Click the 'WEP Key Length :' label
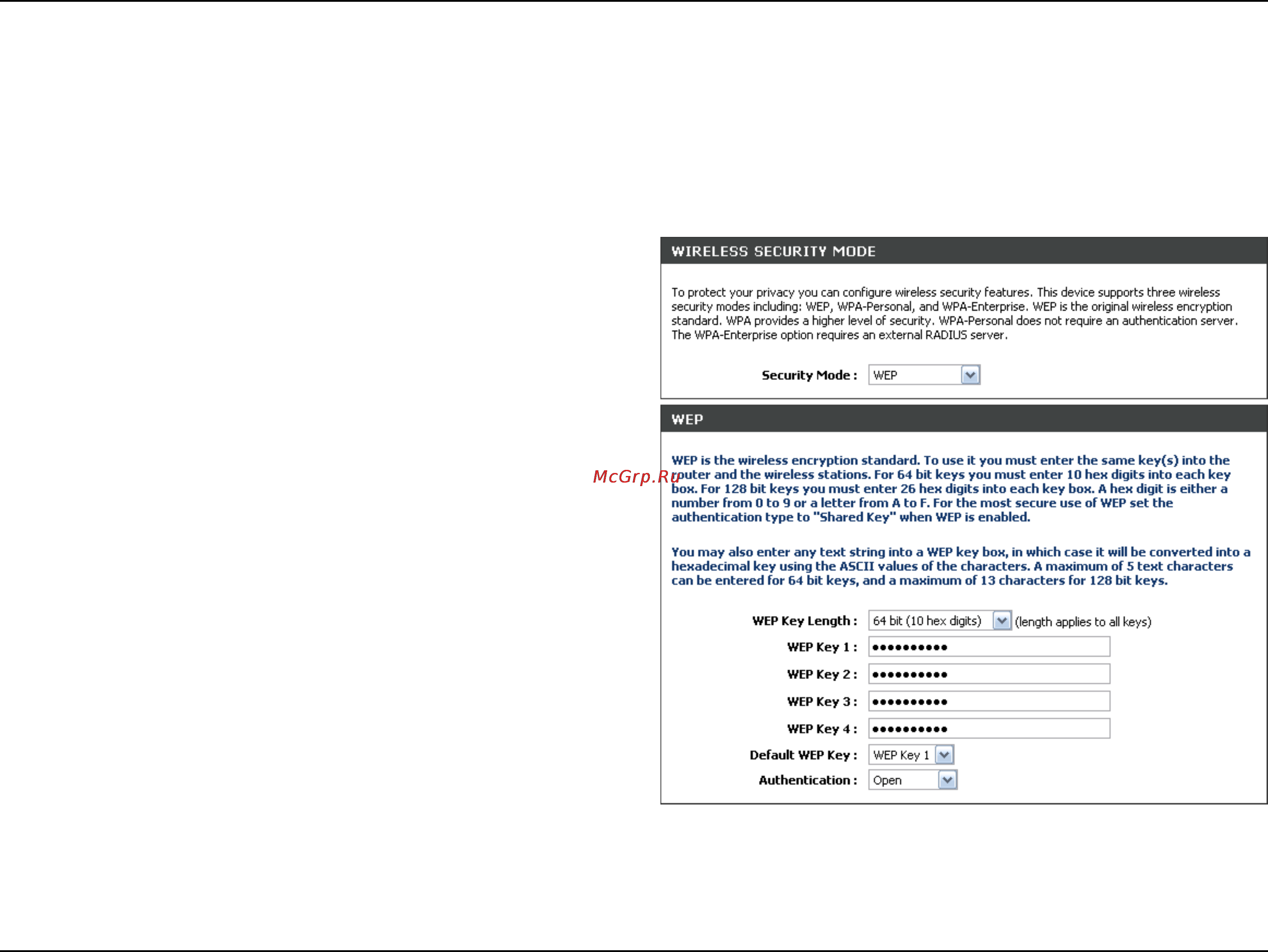Screen dimensions: 1268x952 [805, 621]
